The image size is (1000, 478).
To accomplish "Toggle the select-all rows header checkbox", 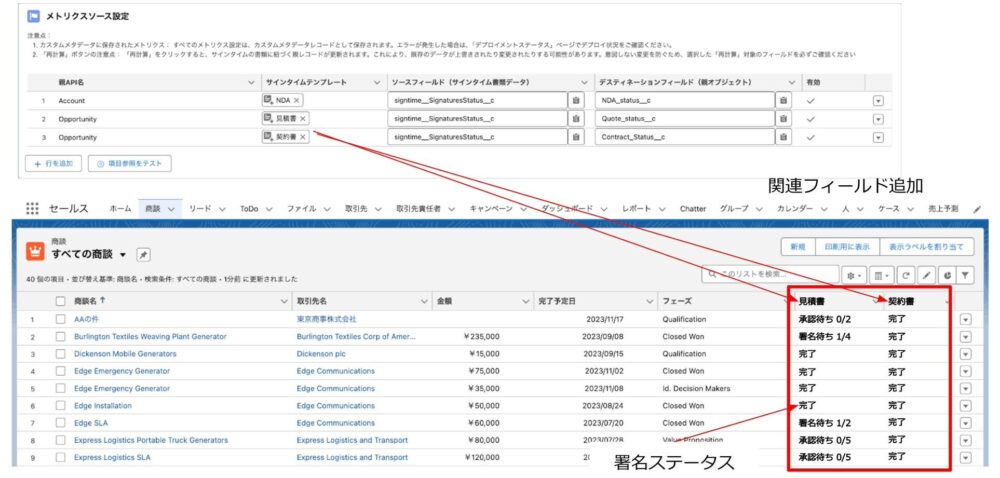I will [x=60, y=300].
